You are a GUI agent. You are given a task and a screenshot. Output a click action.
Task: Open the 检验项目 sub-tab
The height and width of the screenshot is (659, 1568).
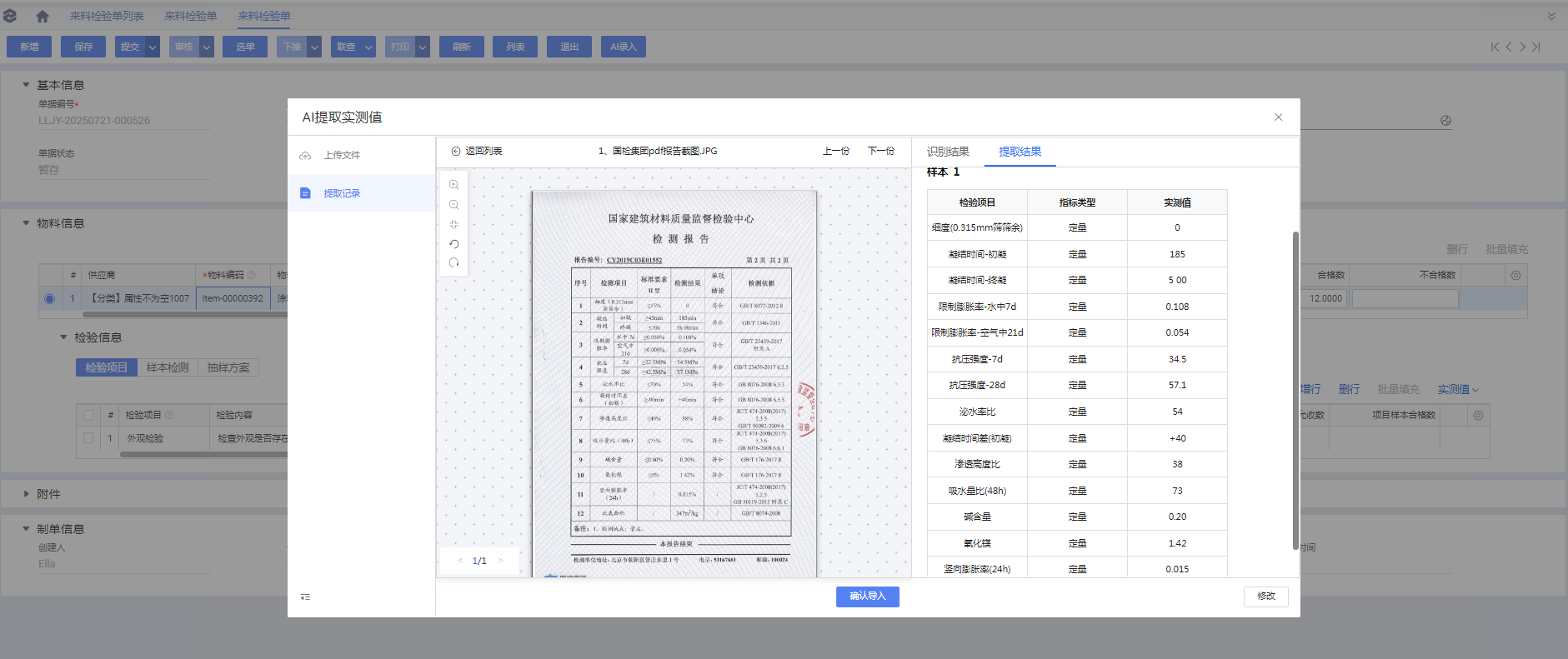tap(107, 367)
